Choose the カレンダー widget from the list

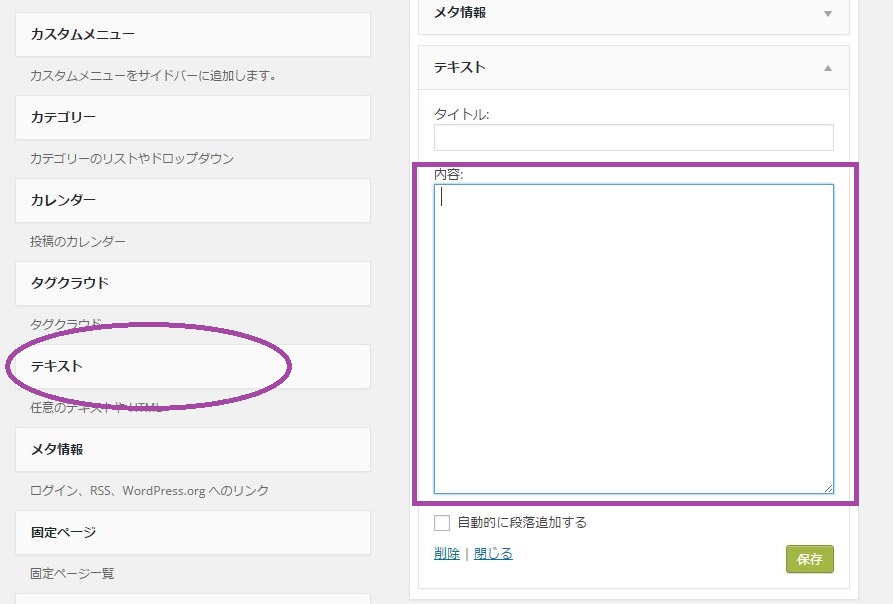(193, 201)
